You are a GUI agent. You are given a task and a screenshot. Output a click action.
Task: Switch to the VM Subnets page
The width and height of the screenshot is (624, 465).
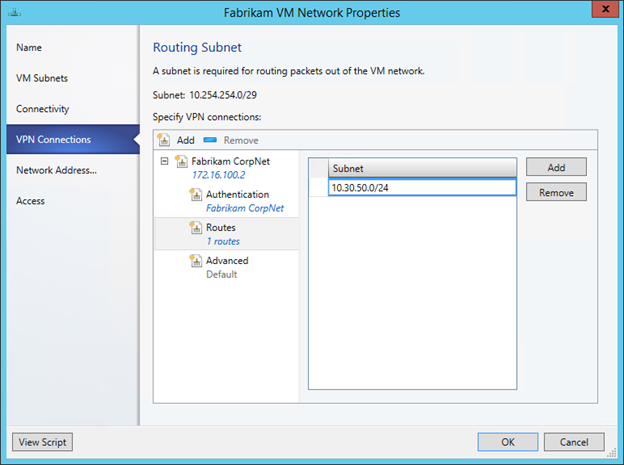pos(42,78)
